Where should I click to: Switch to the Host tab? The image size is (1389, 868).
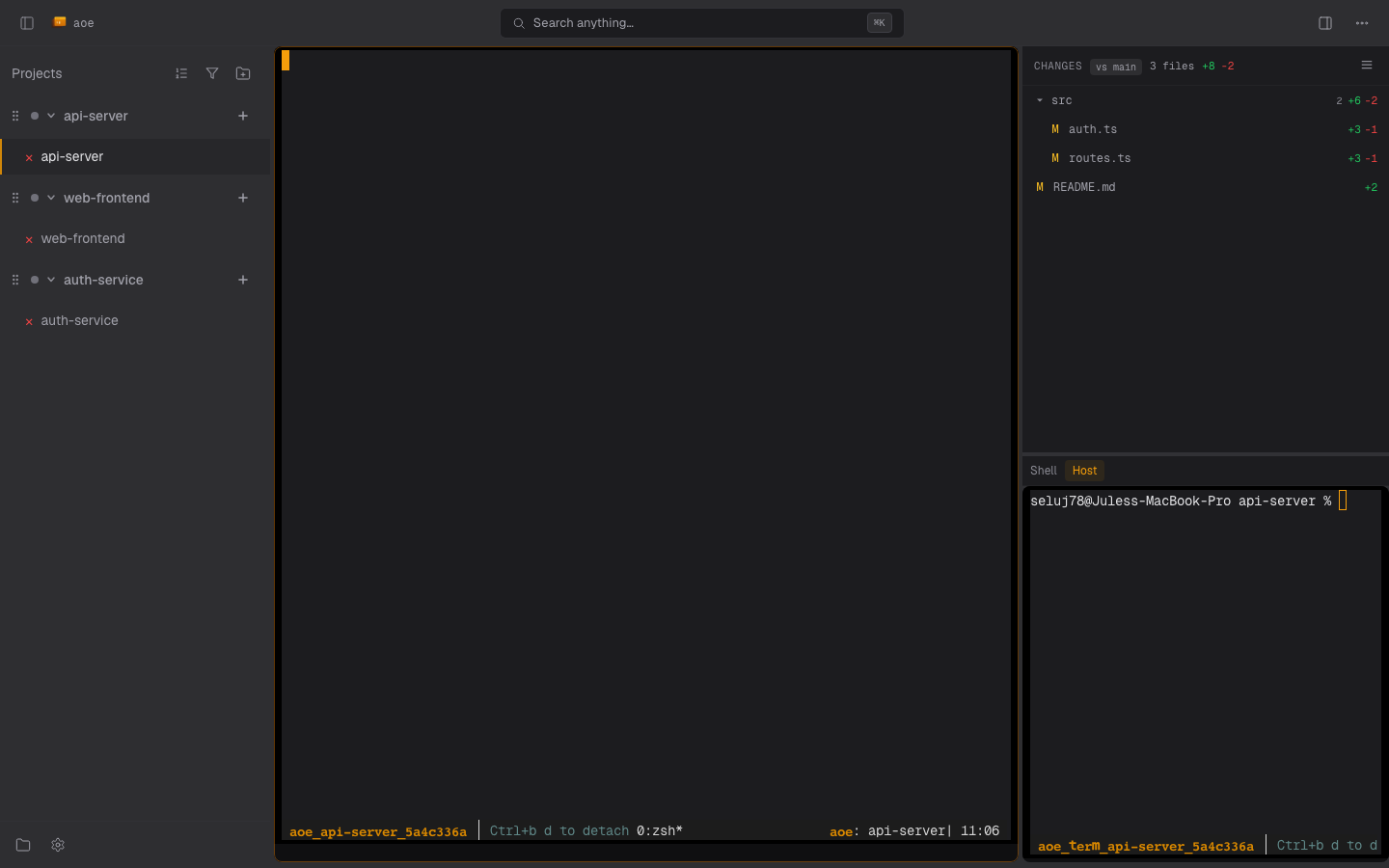1084,471
